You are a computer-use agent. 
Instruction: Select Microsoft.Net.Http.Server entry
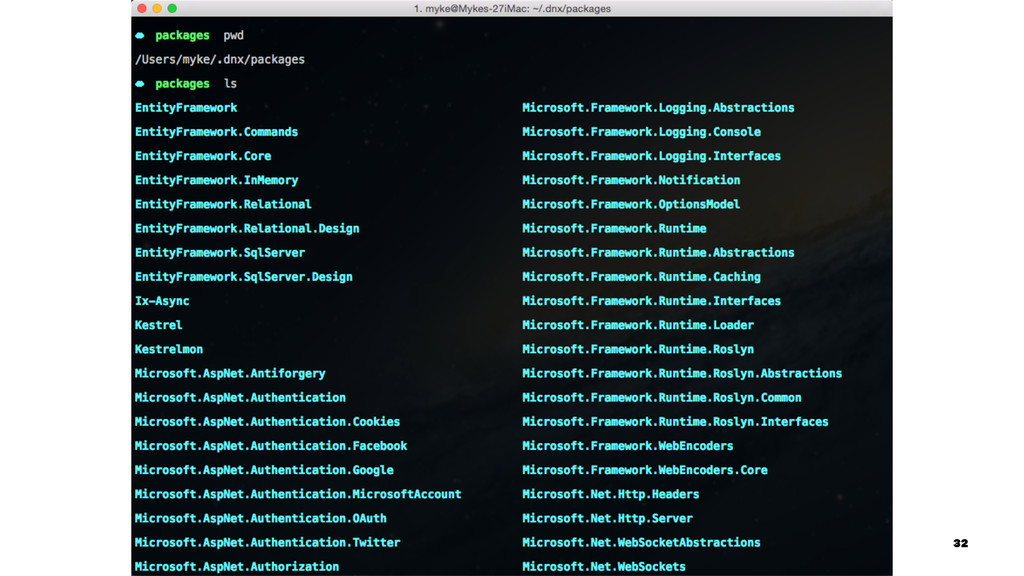[x=607, y=519]
